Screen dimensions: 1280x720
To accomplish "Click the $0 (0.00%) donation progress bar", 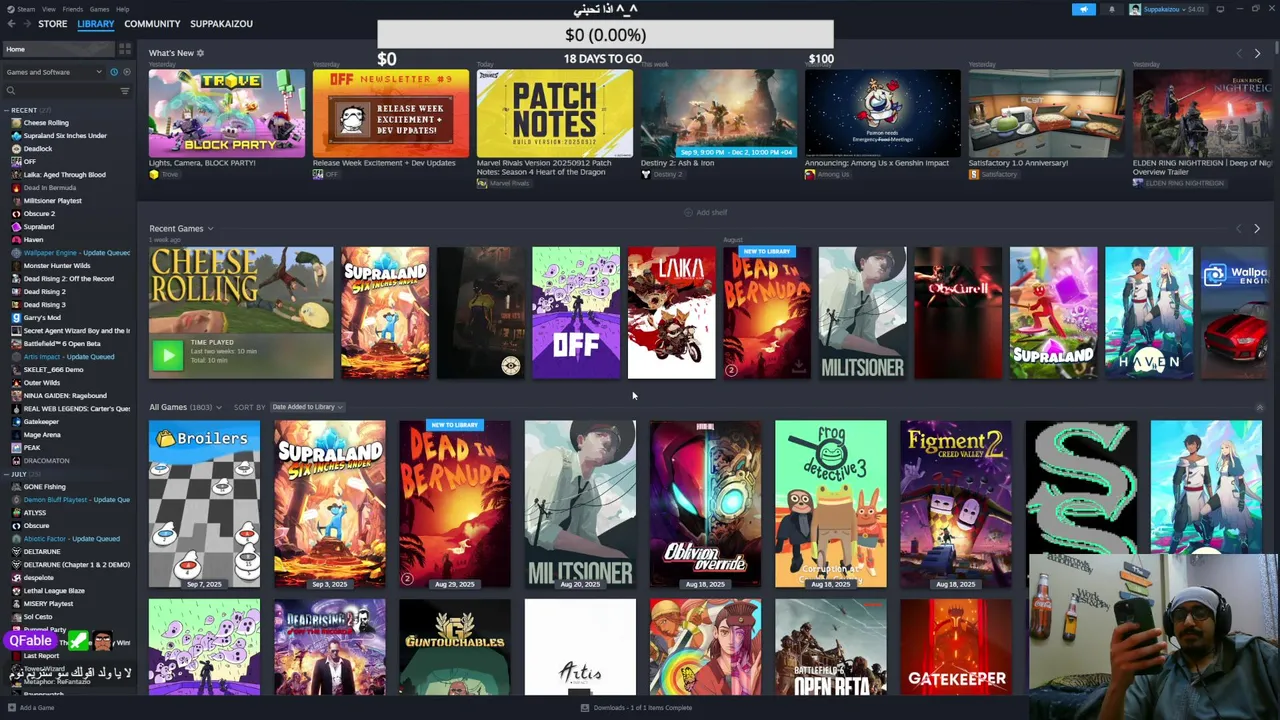I will tap(605, 35).
